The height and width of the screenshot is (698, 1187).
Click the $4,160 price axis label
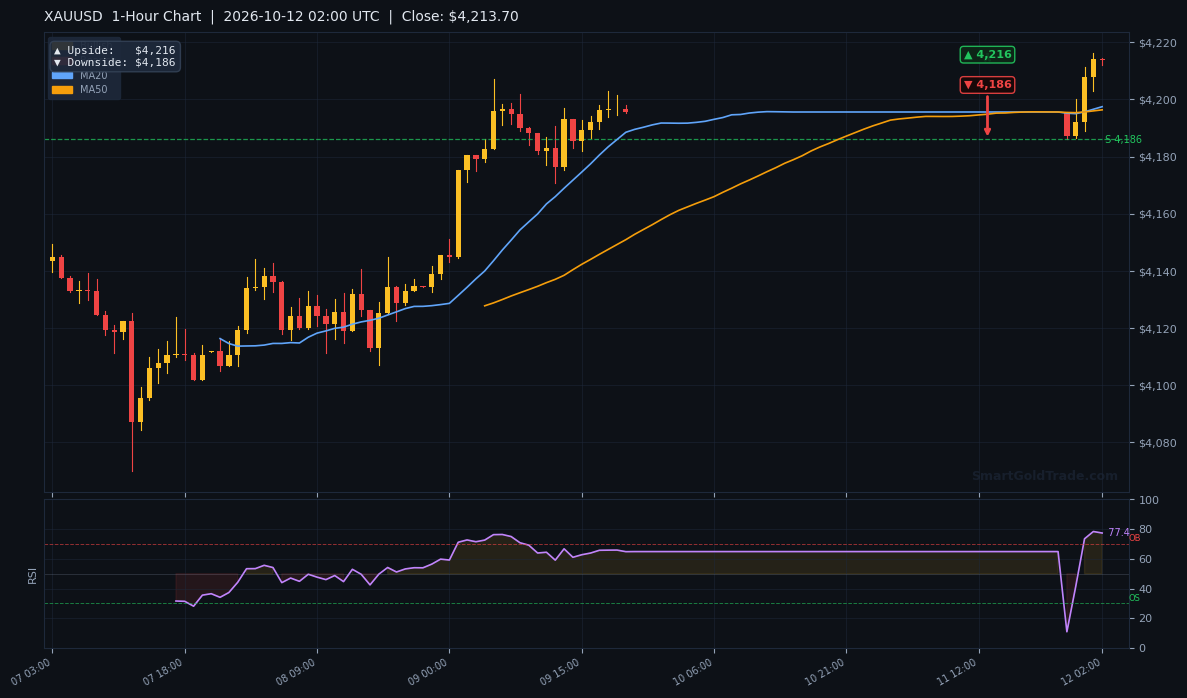coord(1157,214)
